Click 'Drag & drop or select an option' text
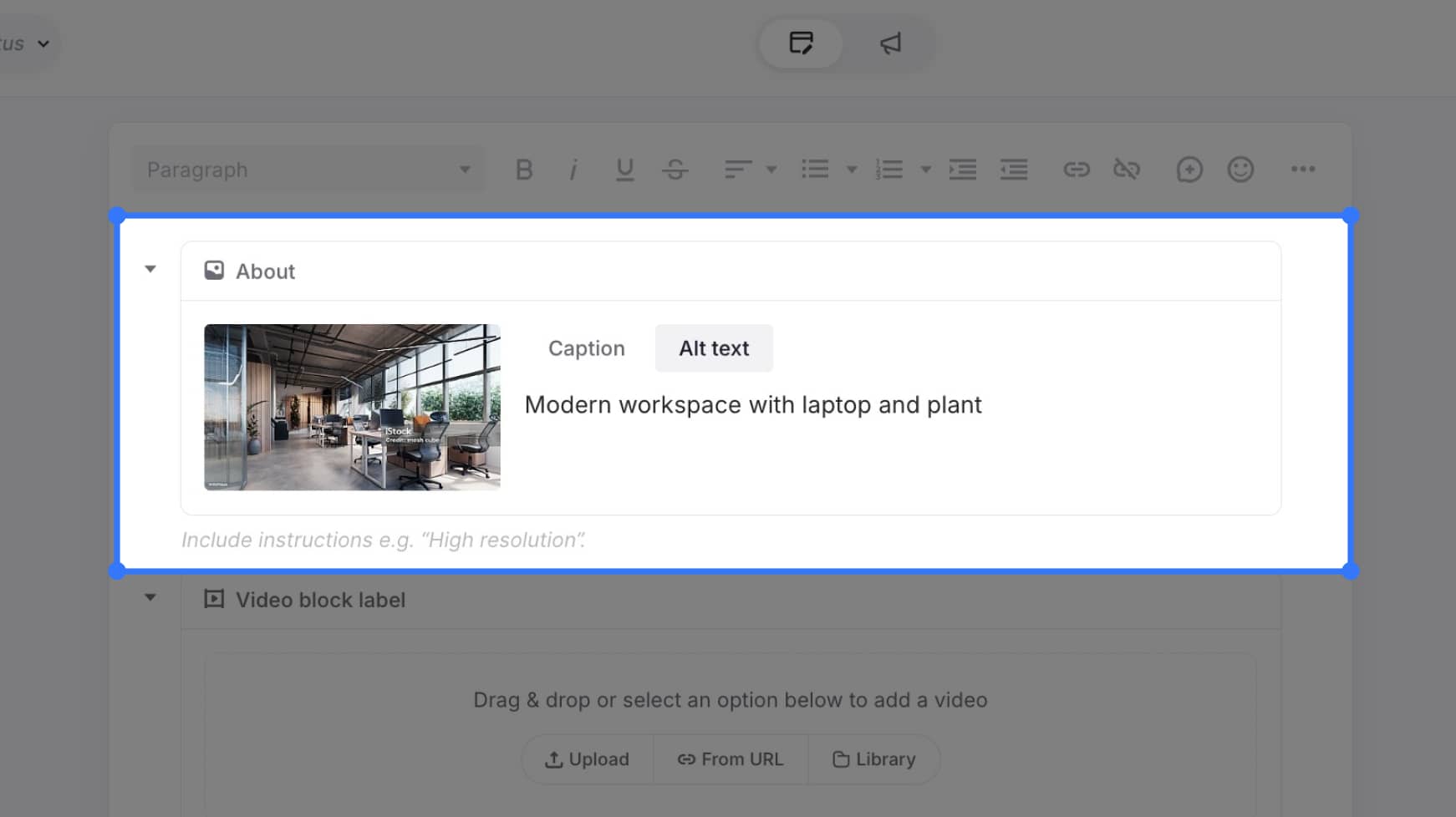This screenshot has width=1456, height=817. (731, 700)
